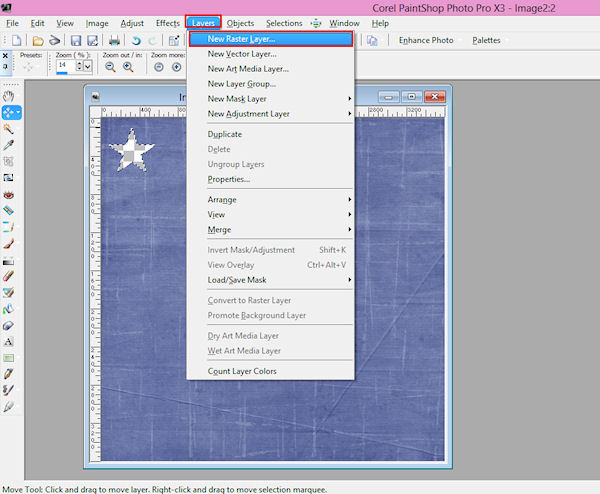Select Duplicate in the Layers menu
Screen dimensions: 600x494
(271, 134)
